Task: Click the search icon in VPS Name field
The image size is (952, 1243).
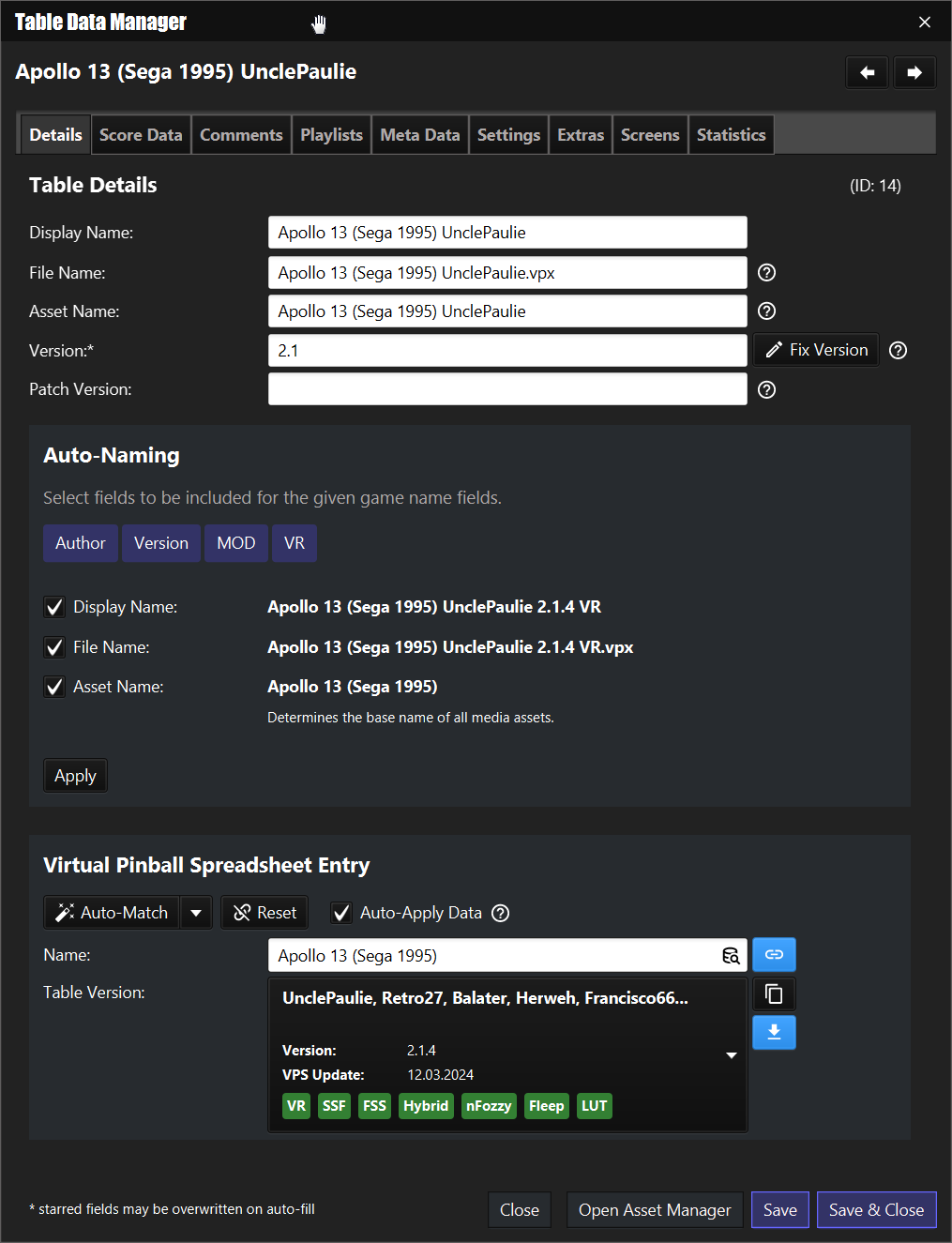Action: (x=731, y=956)
